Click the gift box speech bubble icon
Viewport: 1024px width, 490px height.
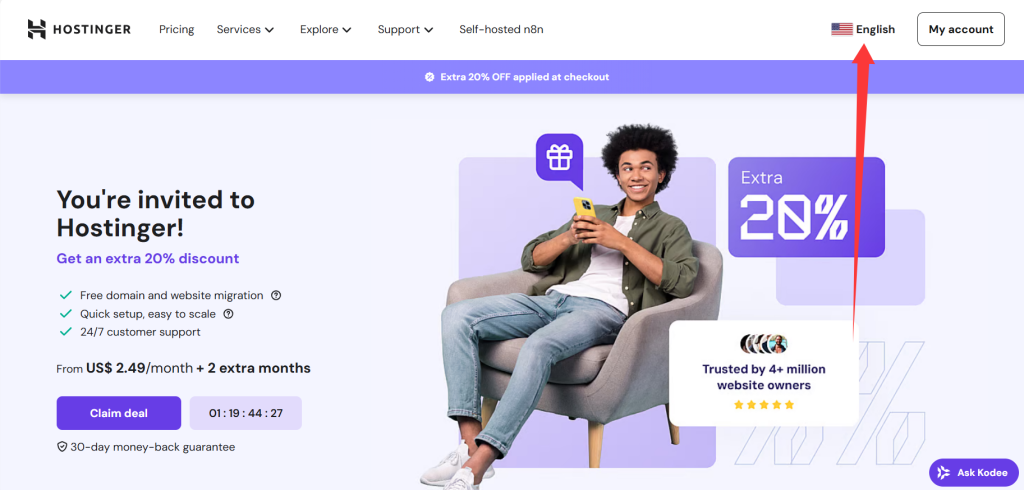pyautogui.click(x=559, y=157)
